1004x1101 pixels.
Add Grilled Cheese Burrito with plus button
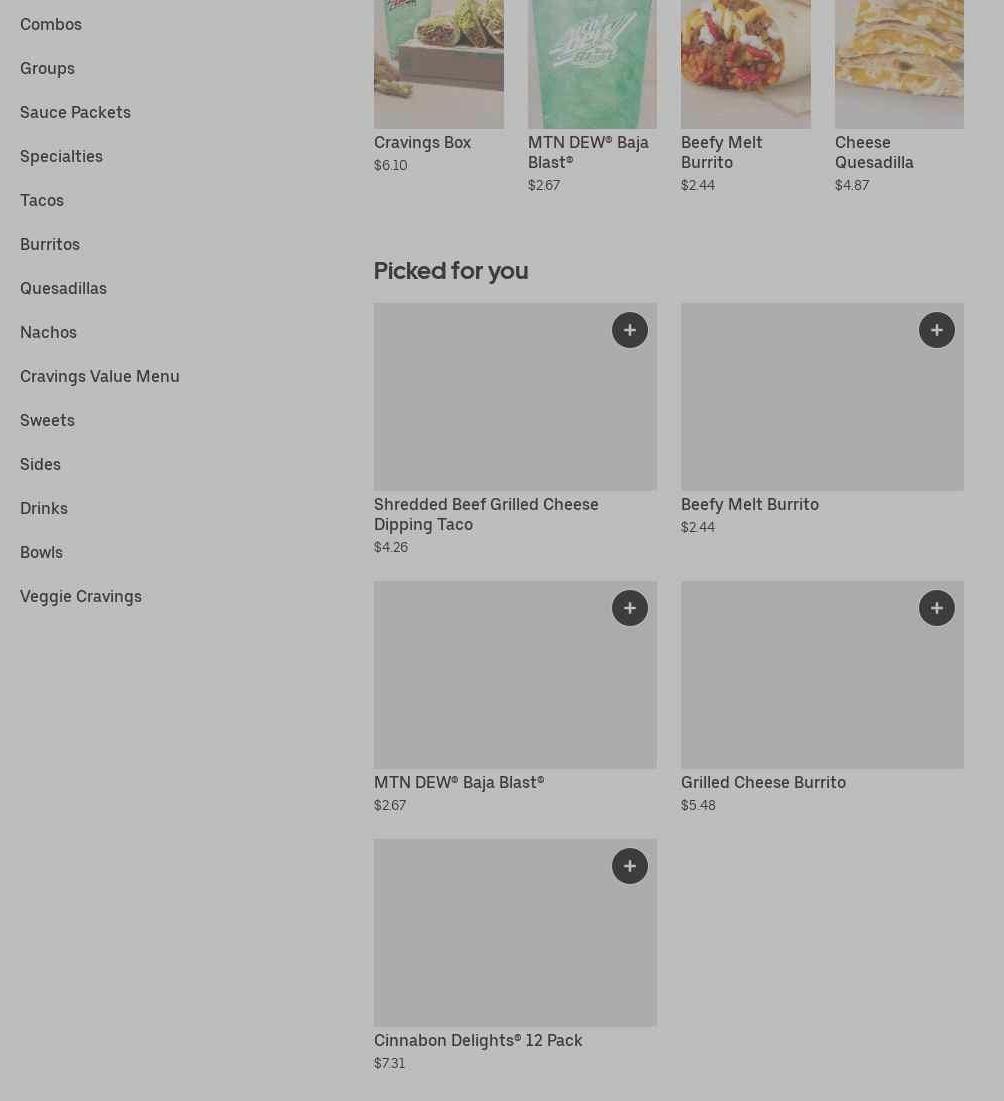click(x=936, y=608)
